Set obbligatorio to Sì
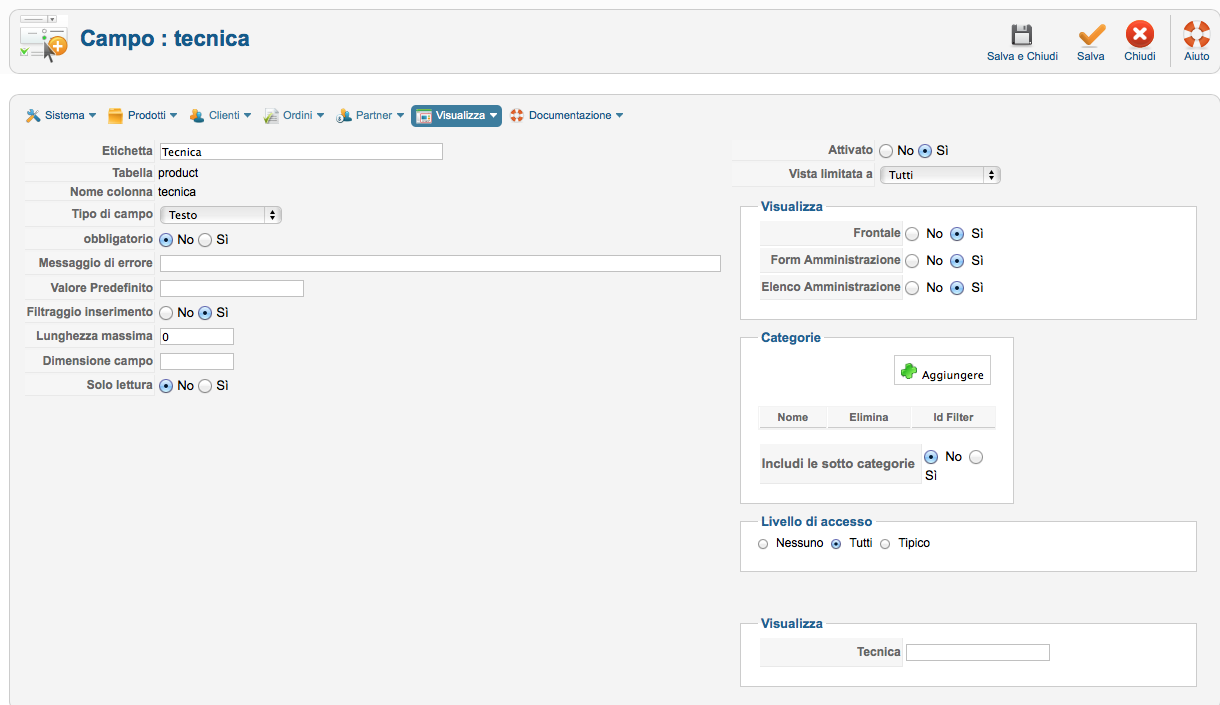This screenshot has height=705, width=1220. tap(205, 240)
